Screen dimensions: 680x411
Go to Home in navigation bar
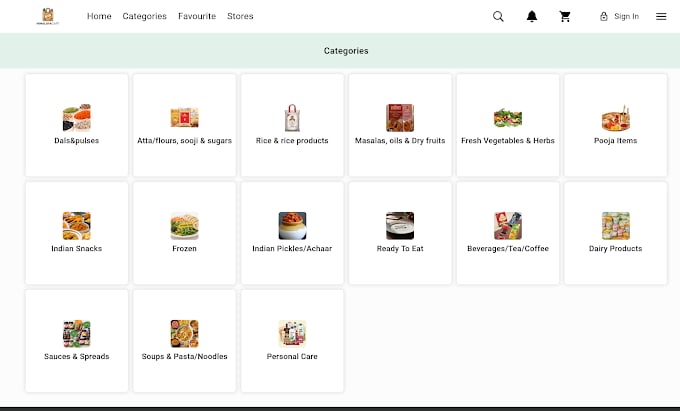(x=99, y=16)
